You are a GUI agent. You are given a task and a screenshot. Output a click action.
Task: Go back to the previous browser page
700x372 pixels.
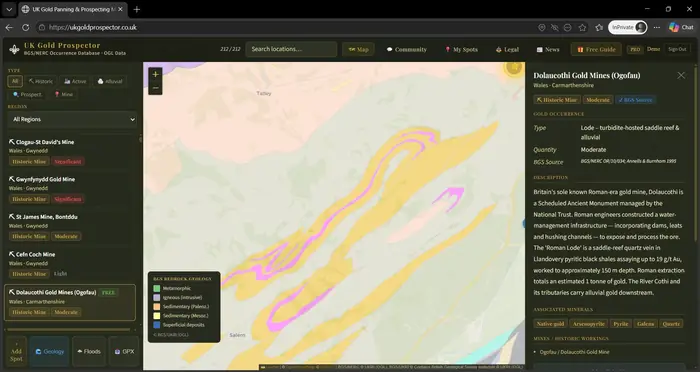(9, 27)
